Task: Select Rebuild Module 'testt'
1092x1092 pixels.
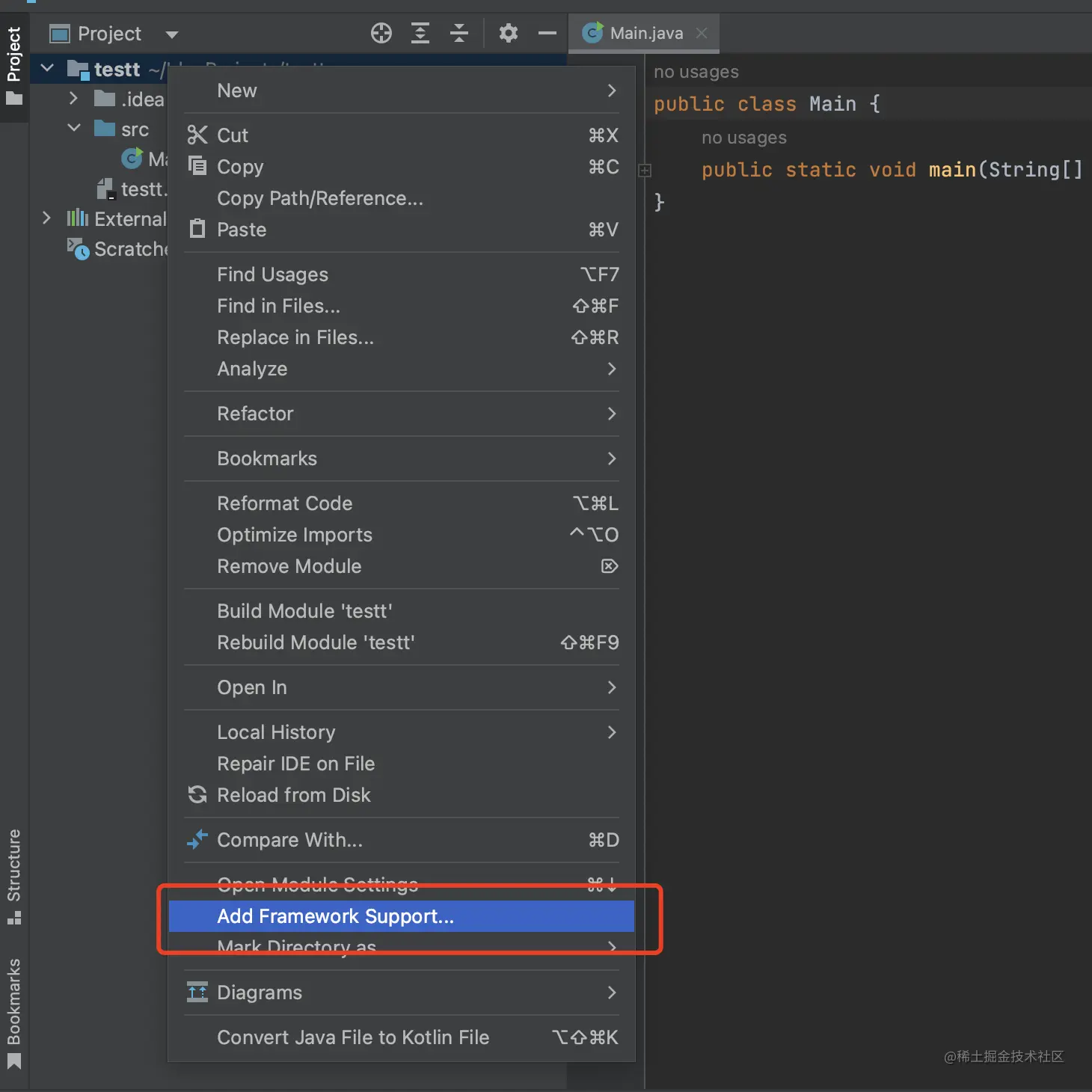Action: (x=402, y=642)
